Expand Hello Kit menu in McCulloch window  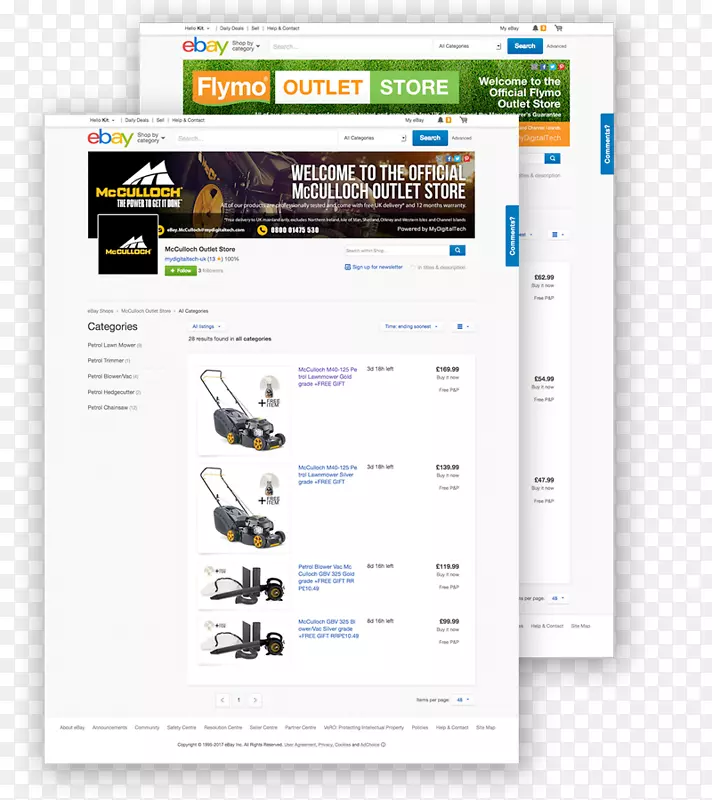(102, 120)
